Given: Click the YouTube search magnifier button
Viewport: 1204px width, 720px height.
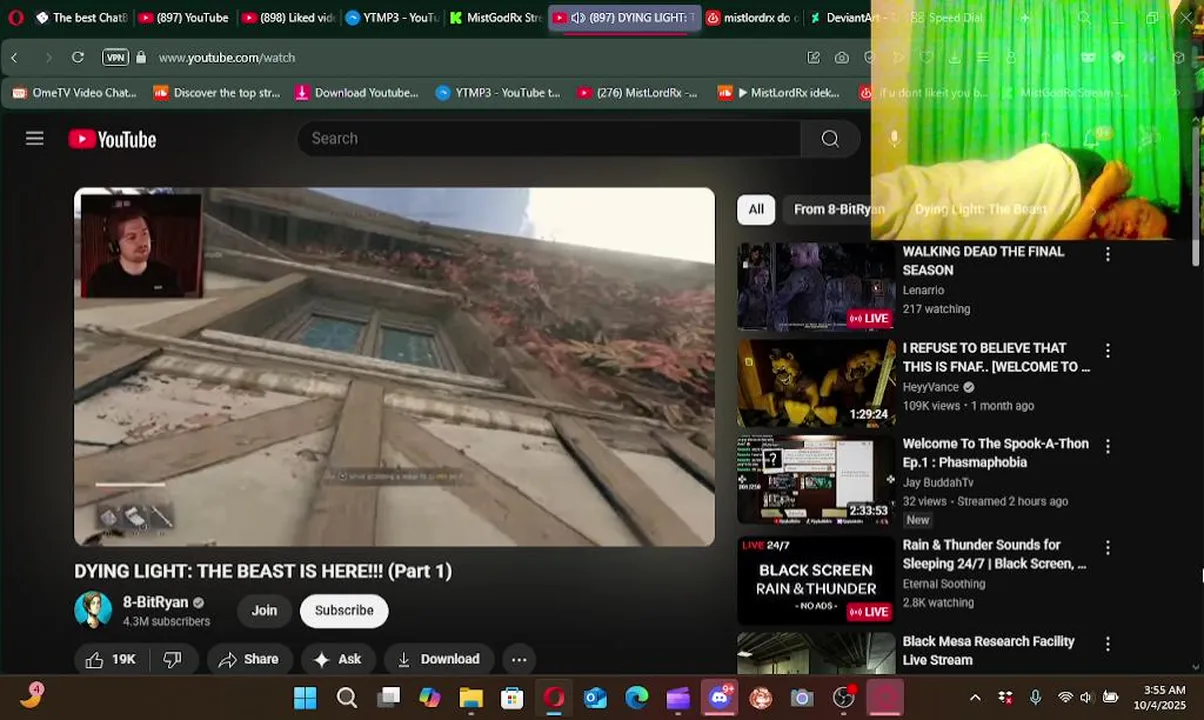Looking at the screenshot, I should (x=830, y=139).
